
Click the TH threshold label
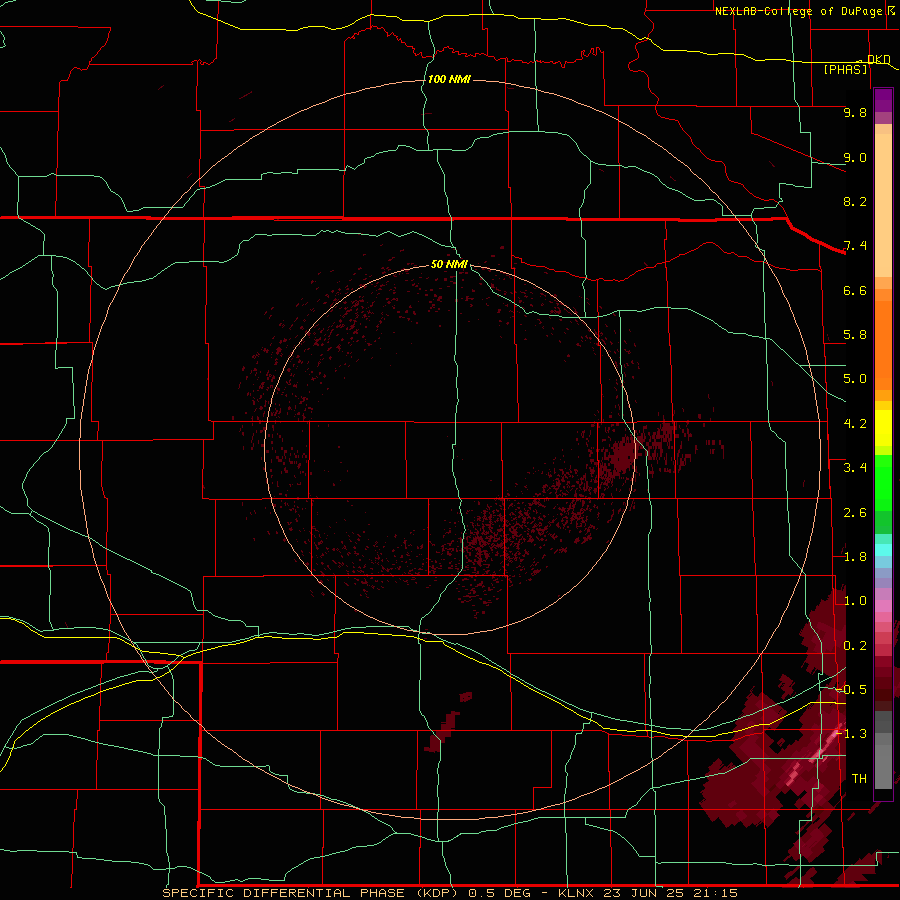pos(859,779)
